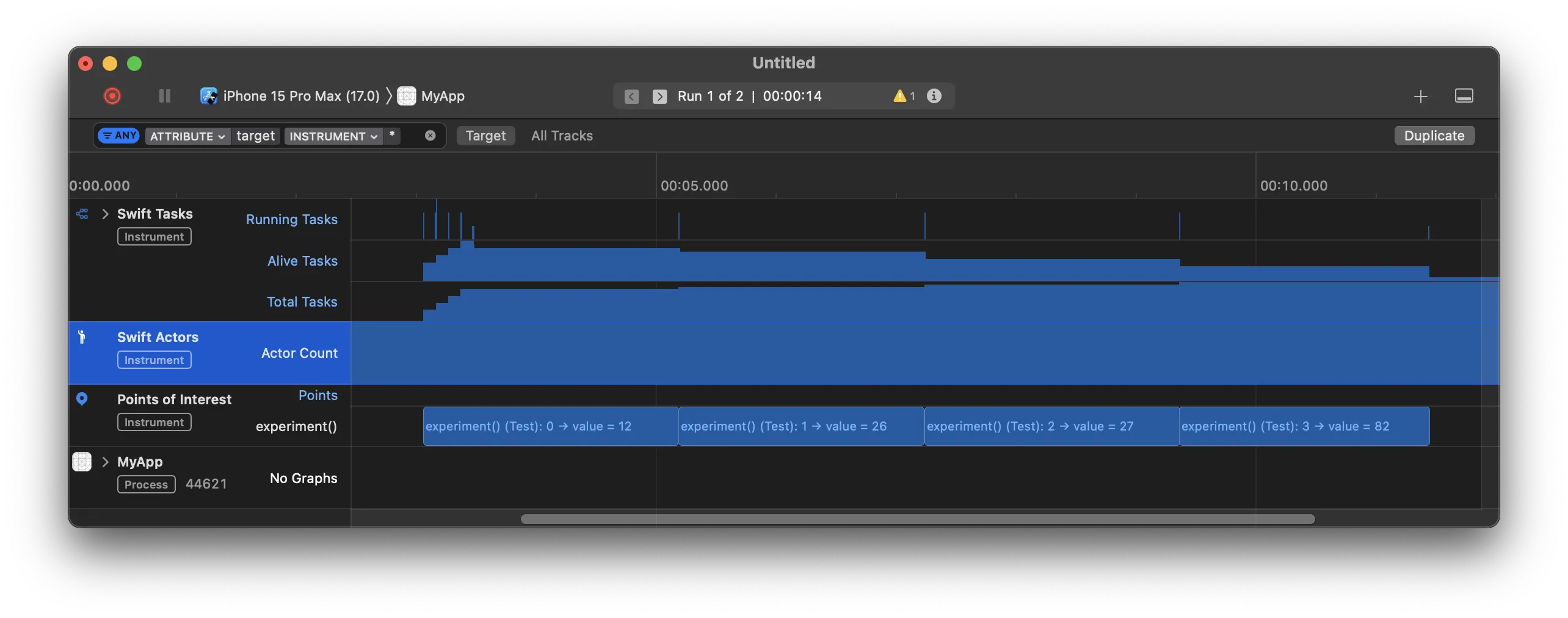1568x618 pixels.
Task: Click the horizontal timeline scrollbar
Action: pyautogui.click(x=918, y=519)
